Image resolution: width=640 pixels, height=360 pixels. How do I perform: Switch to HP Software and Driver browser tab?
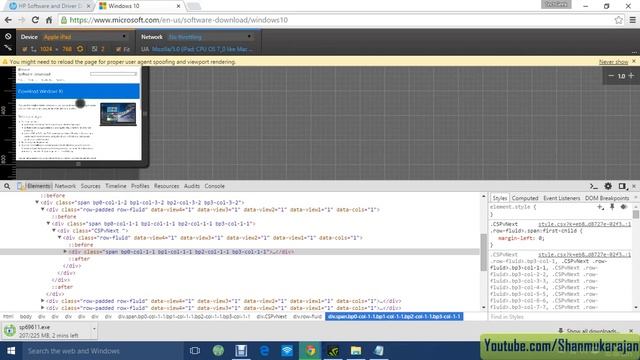pyautogui.click(x=49, y=6)
